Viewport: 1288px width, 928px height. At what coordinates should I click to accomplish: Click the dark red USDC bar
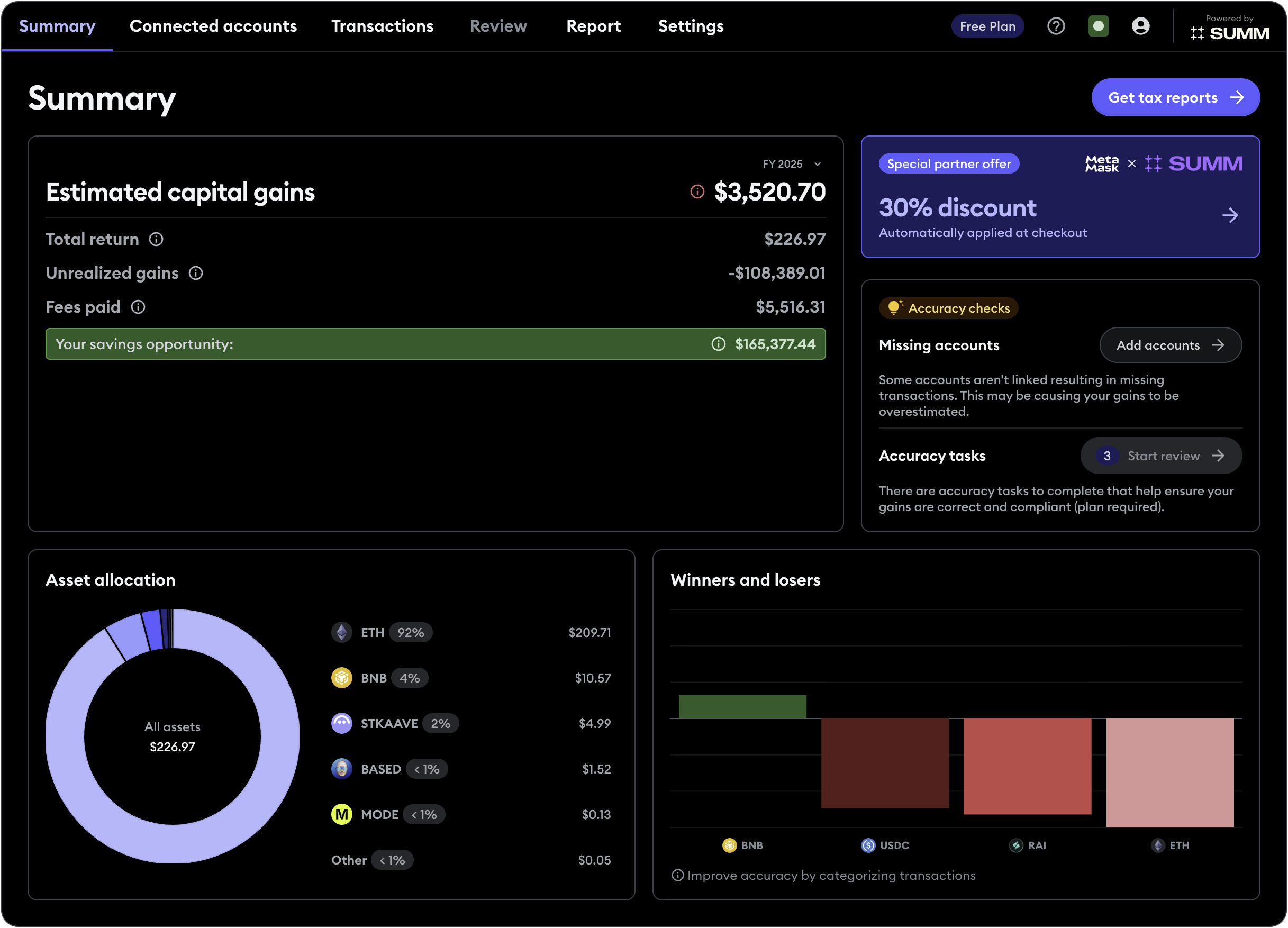point(885,763)
